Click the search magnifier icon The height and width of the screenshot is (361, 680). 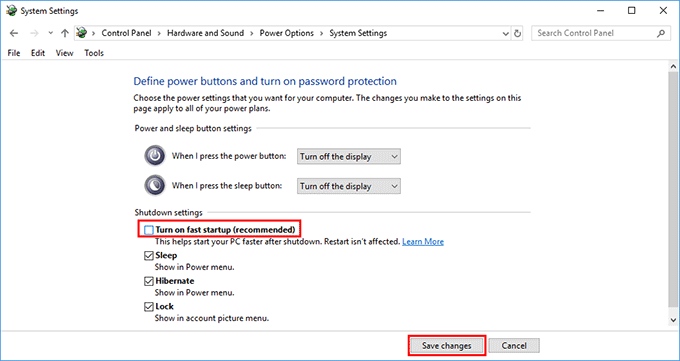[661, 33]
